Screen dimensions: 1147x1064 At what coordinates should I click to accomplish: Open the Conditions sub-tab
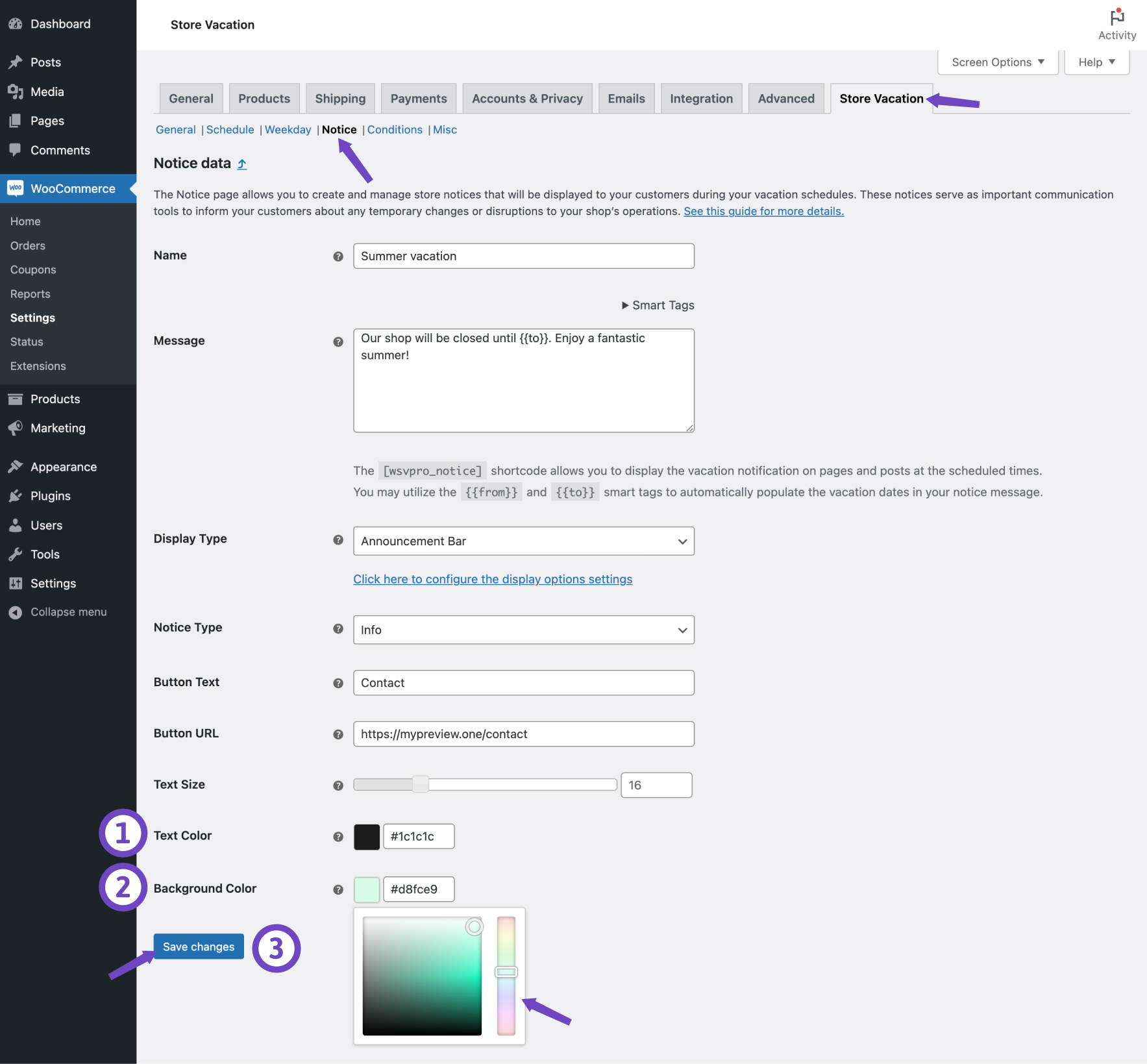[394, 129]
